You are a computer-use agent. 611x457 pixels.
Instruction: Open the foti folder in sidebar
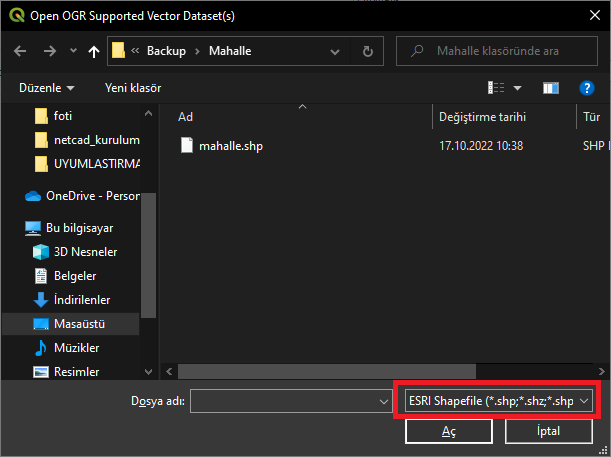click(53, 116)
